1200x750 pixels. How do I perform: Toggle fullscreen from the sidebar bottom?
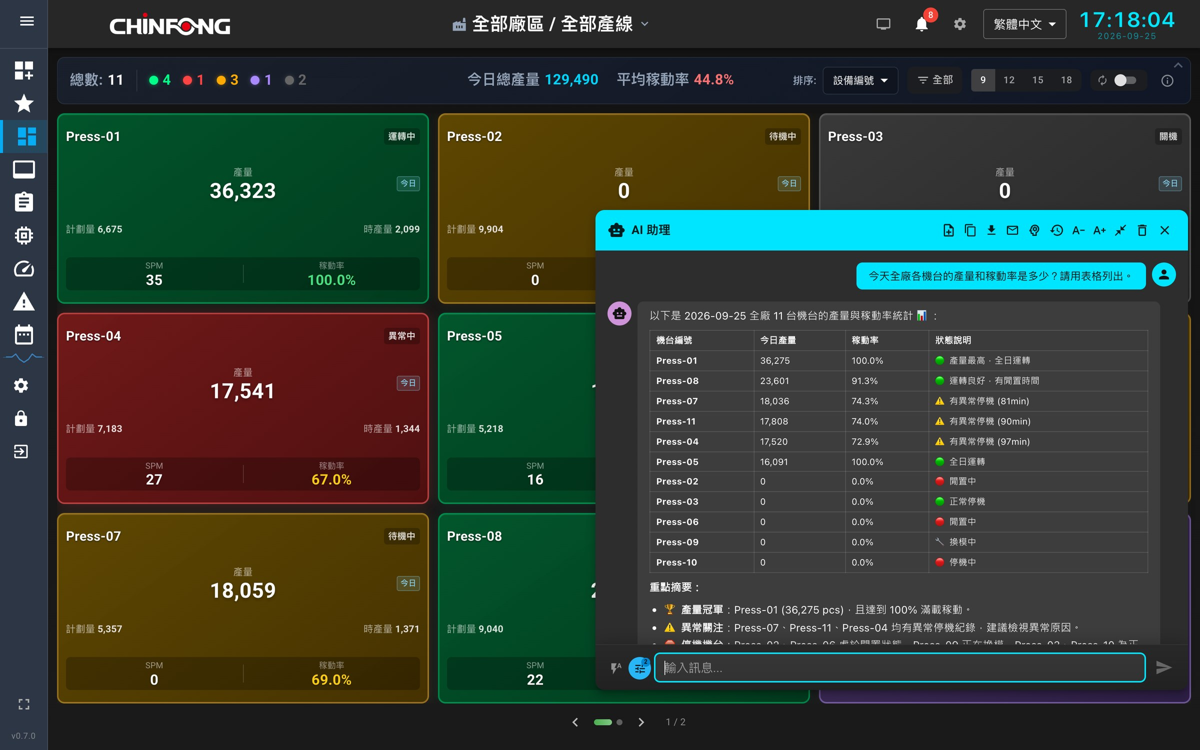24,705
